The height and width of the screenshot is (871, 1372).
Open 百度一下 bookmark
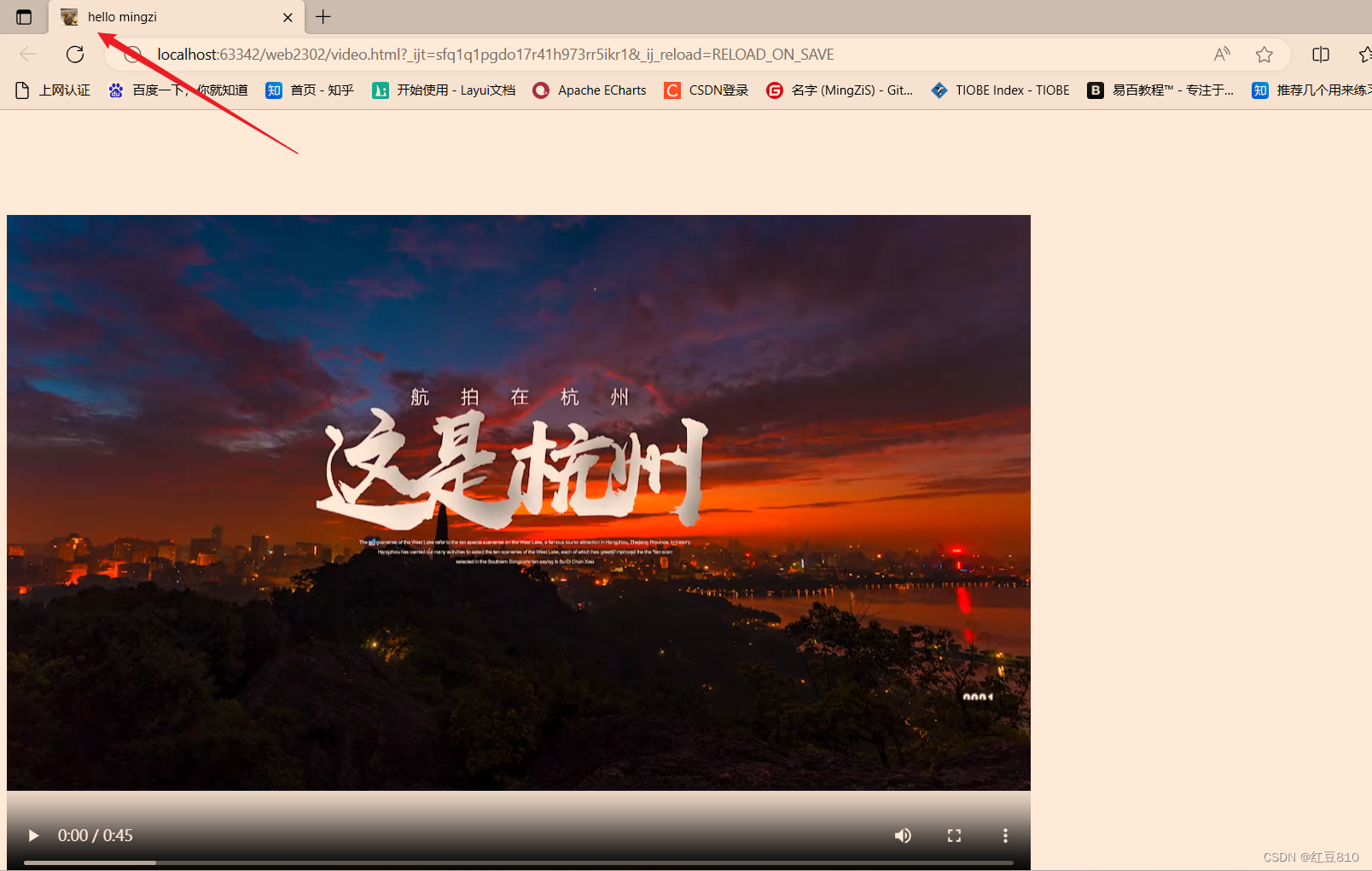(x=177, y=90)
